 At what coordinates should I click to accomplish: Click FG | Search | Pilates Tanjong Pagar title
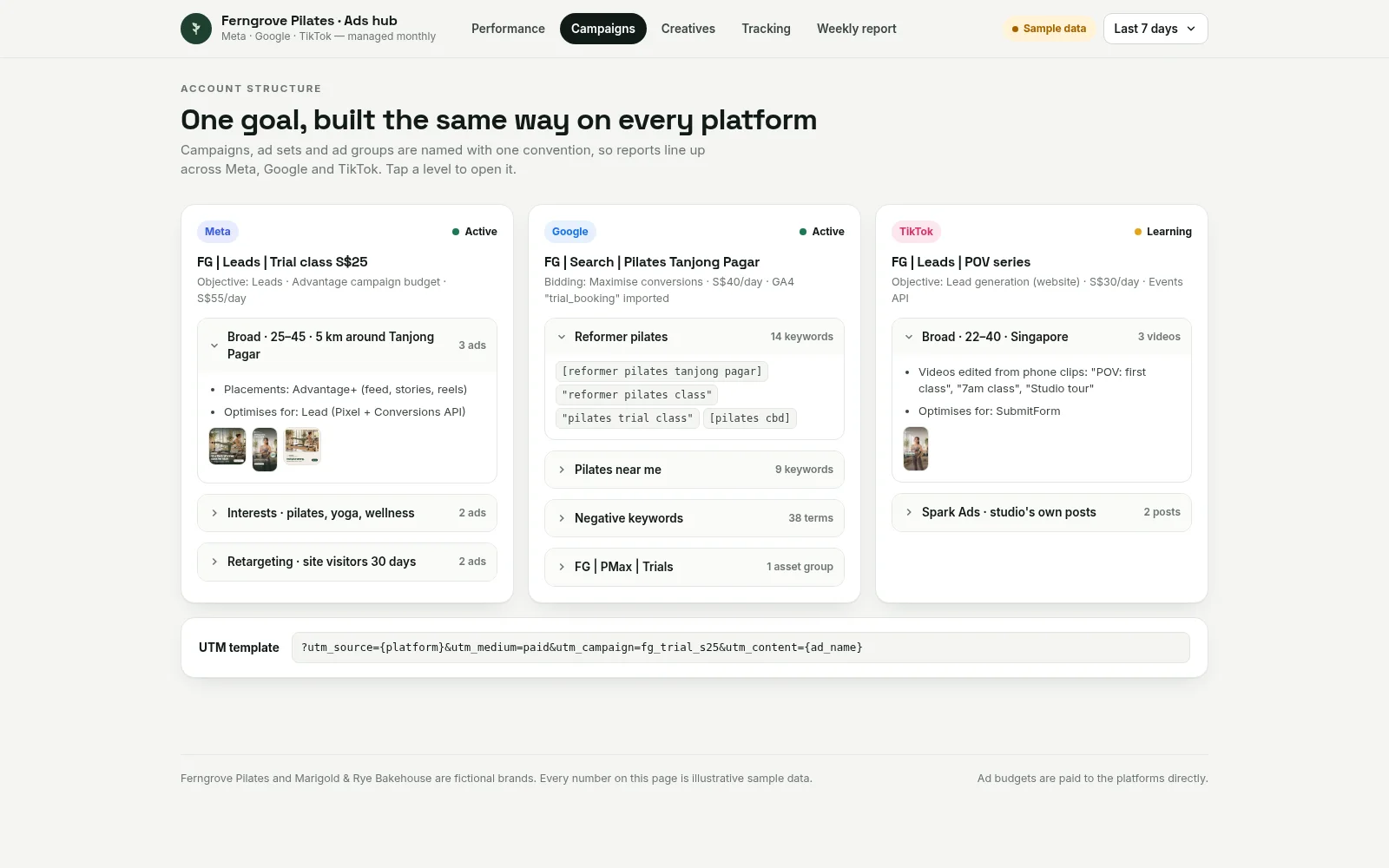[x=652, y=262]
